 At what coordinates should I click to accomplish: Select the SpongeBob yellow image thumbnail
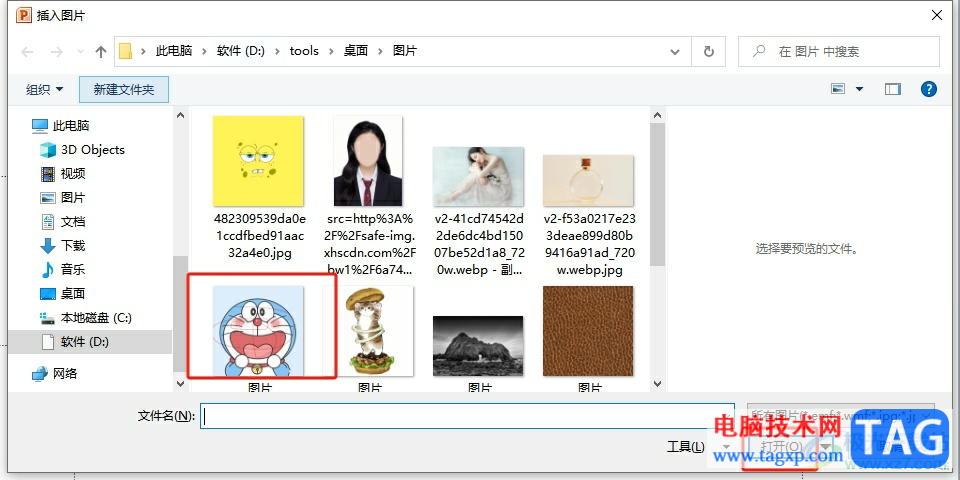pos(258,160)
